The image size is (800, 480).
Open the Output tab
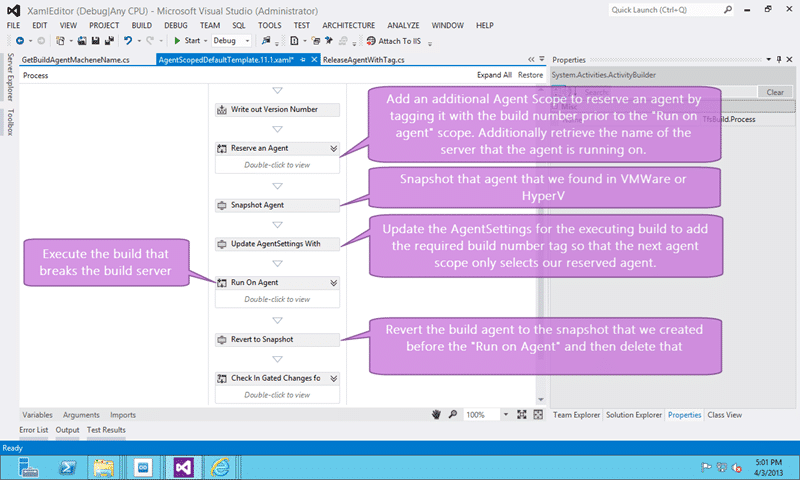pos(67,430)
